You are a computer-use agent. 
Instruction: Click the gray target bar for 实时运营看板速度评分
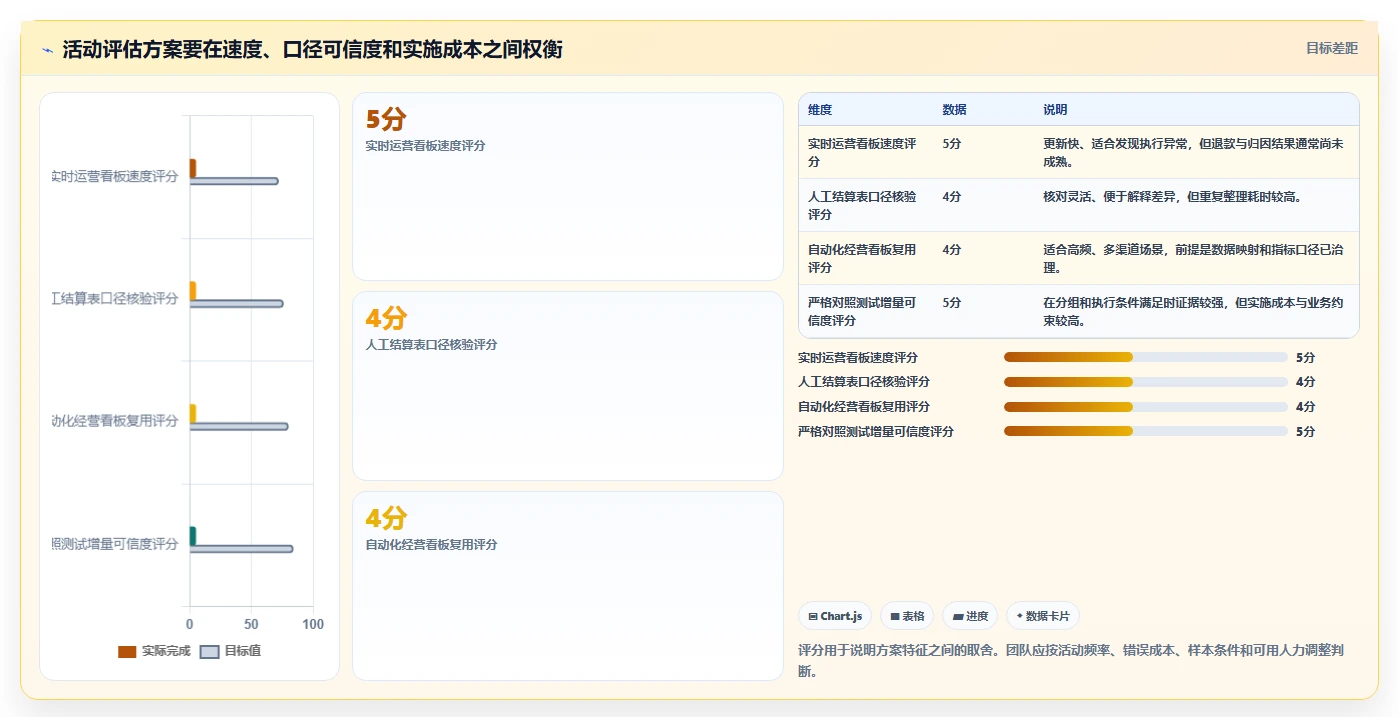click(x=234, y=181)
